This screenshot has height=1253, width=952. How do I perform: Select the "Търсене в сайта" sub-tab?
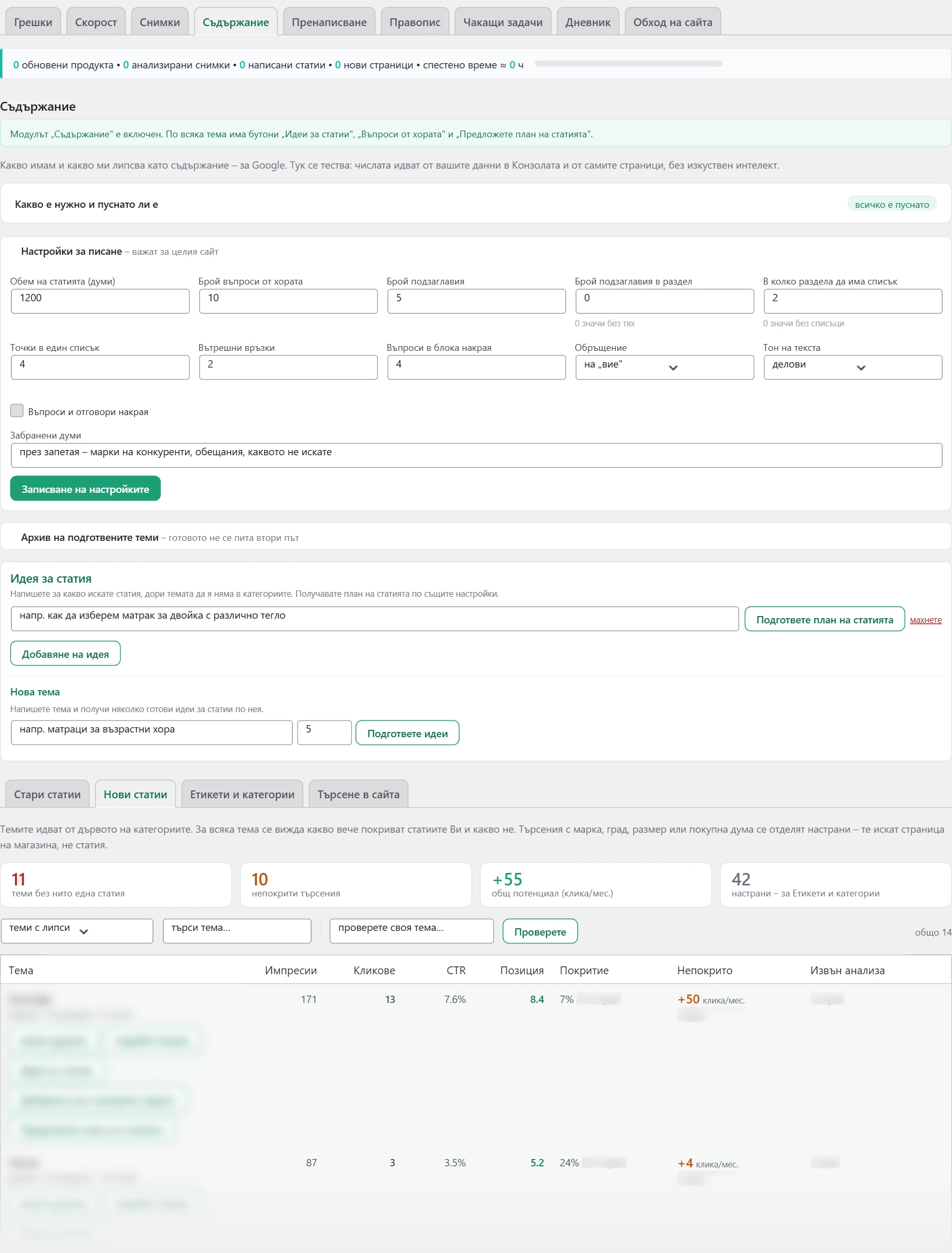[358, 794]
